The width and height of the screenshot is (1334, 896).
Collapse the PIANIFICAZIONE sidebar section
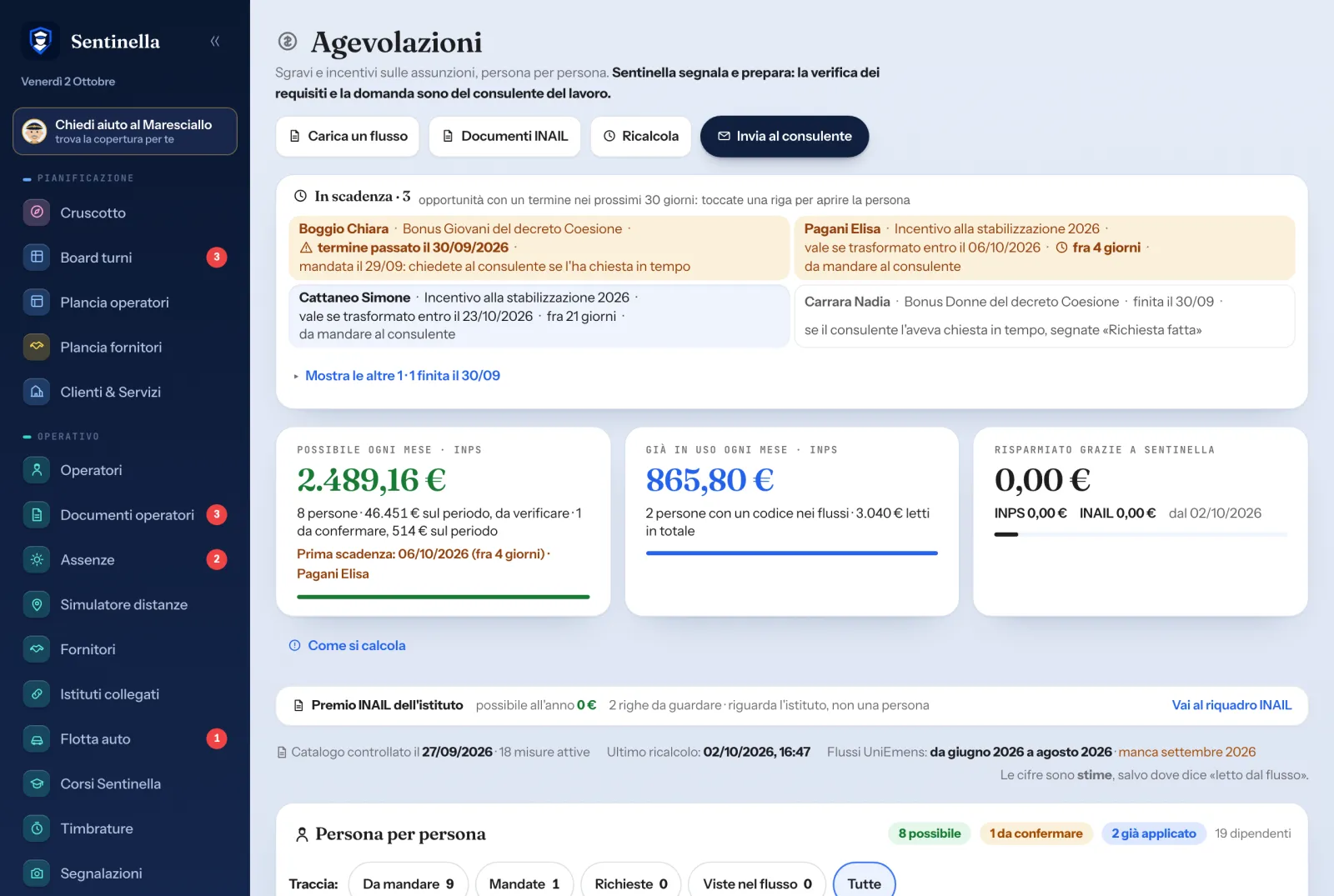[x=78, y=178]
